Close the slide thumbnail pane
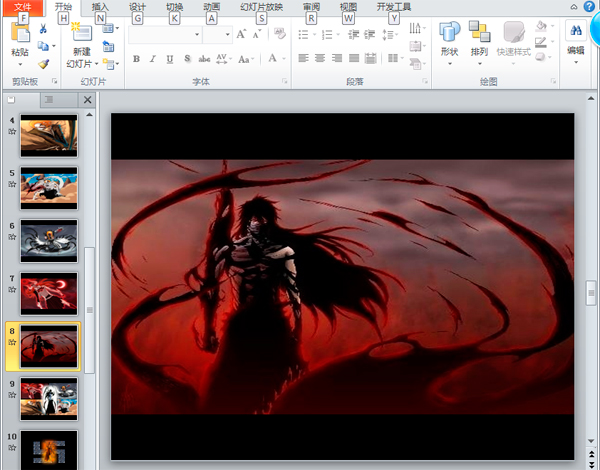This screenshot has height=470, width=600. [87, 100]
